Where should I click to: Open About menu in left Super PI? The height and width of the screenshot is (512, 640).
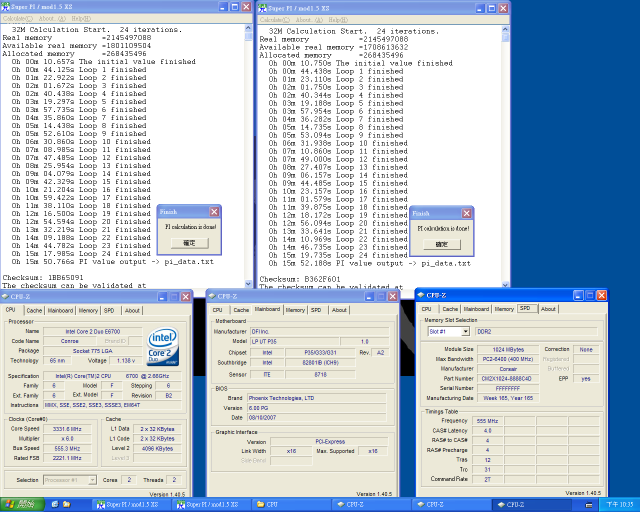click(52, 18)
